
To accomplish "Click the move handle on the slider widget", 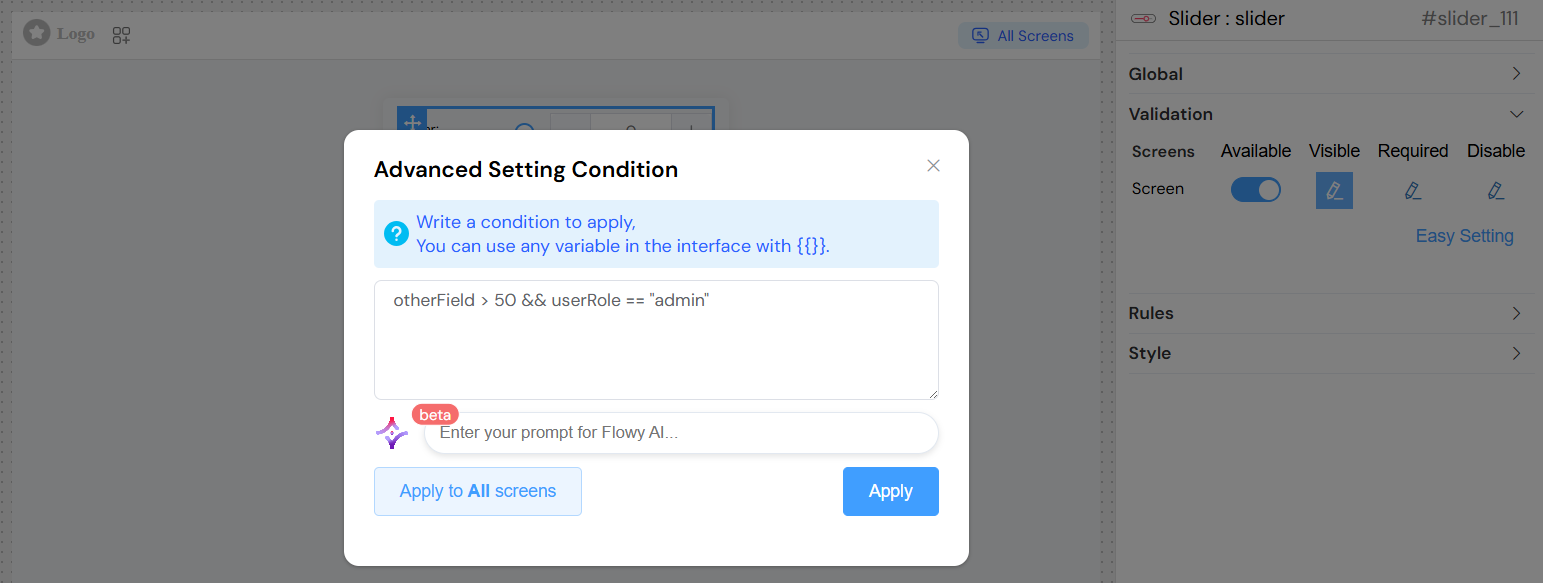I will (x=412, y=122).
